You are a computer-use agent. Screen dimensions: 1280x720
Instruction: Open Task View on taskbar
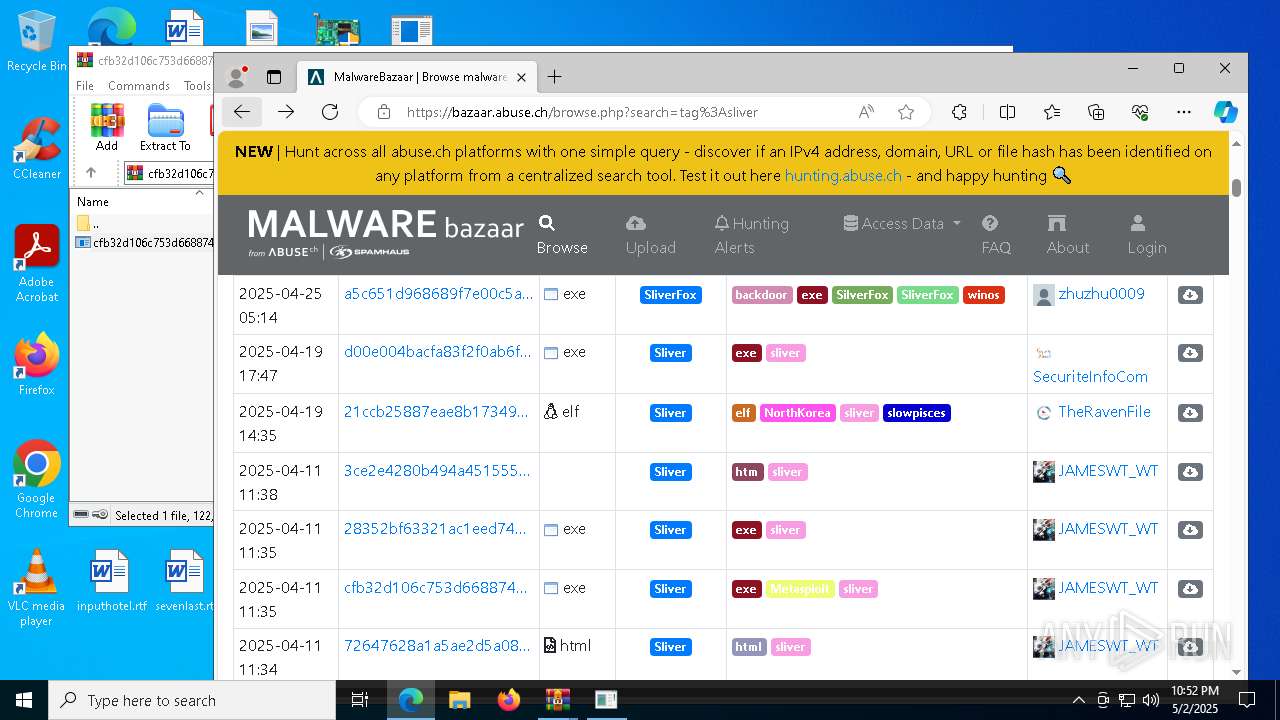[x=360, y=700]
